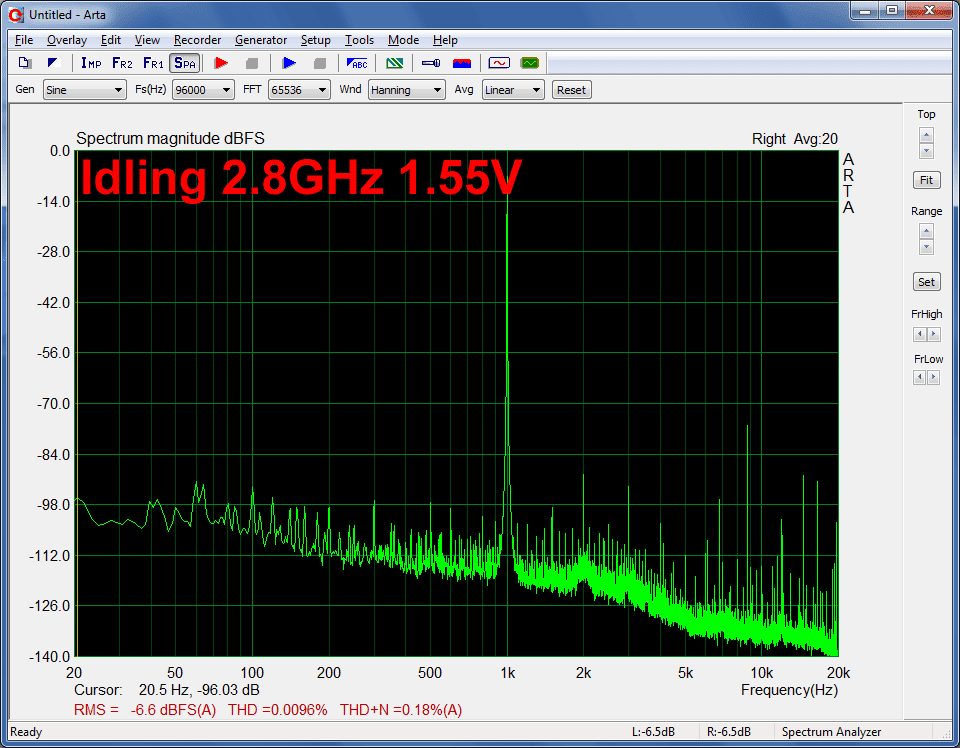Open the Fs(Hz) sample rate dropdown
960x748 pixels.
tap(203, 90)
